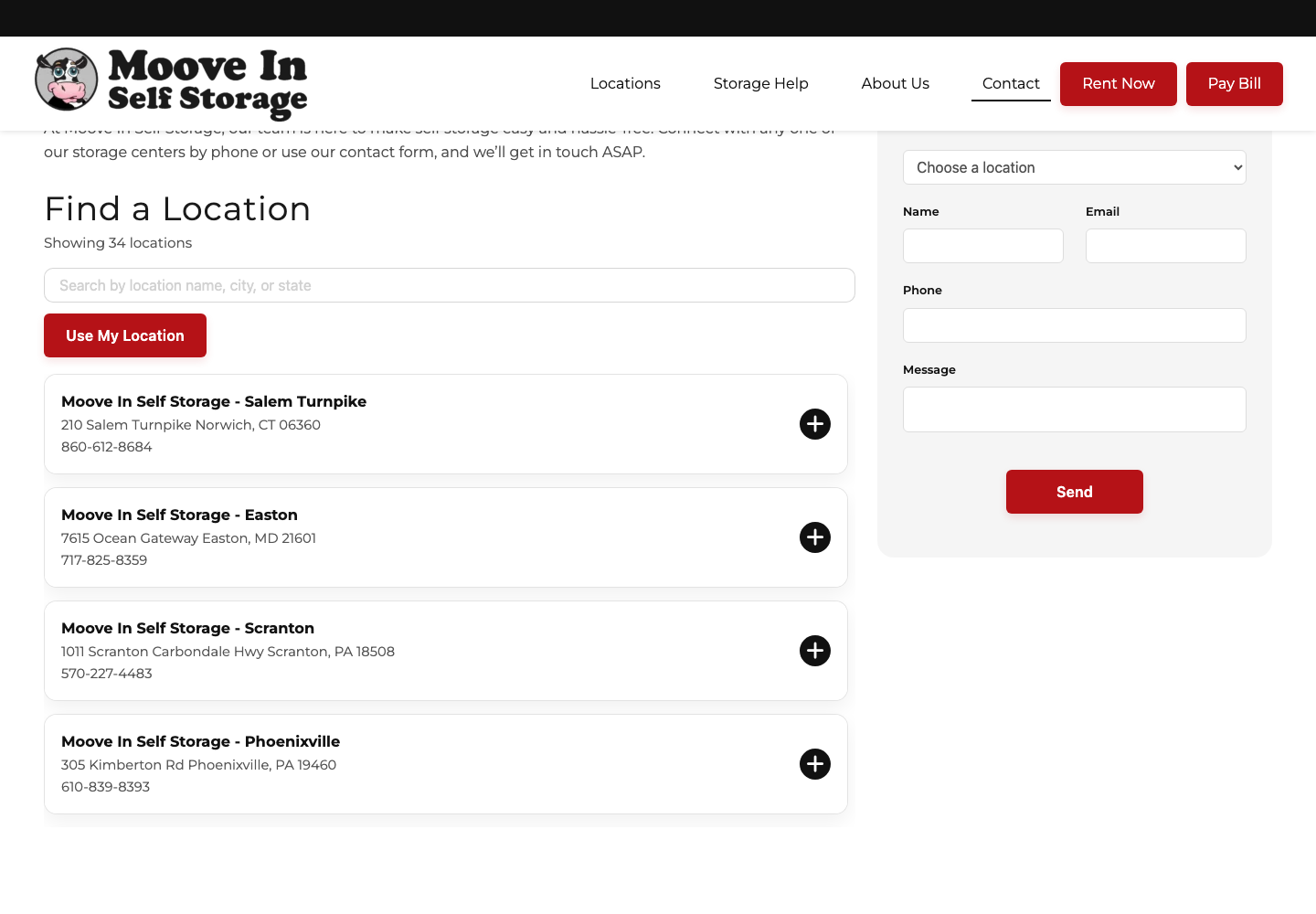Click address 305 Kimberton Rd Phoenixville
1316x914 pixels.
[x=198, y=765]
